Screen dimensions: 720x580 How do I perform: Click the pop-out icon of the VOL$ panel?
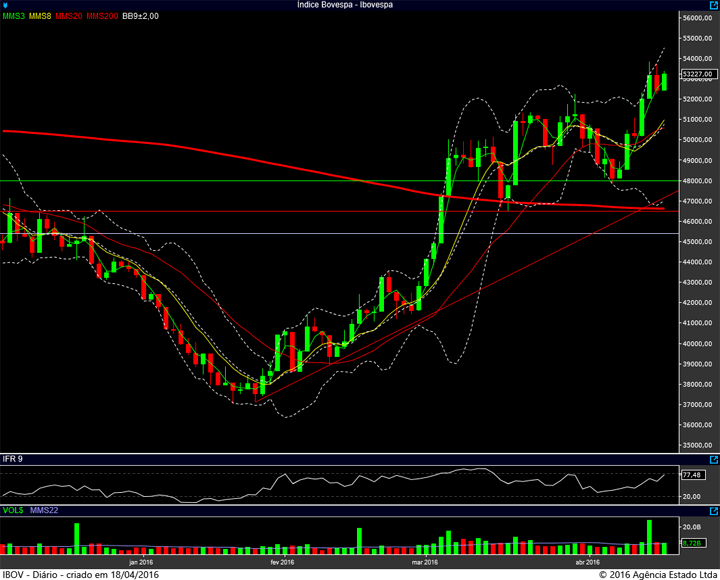(x=714, y=511)
